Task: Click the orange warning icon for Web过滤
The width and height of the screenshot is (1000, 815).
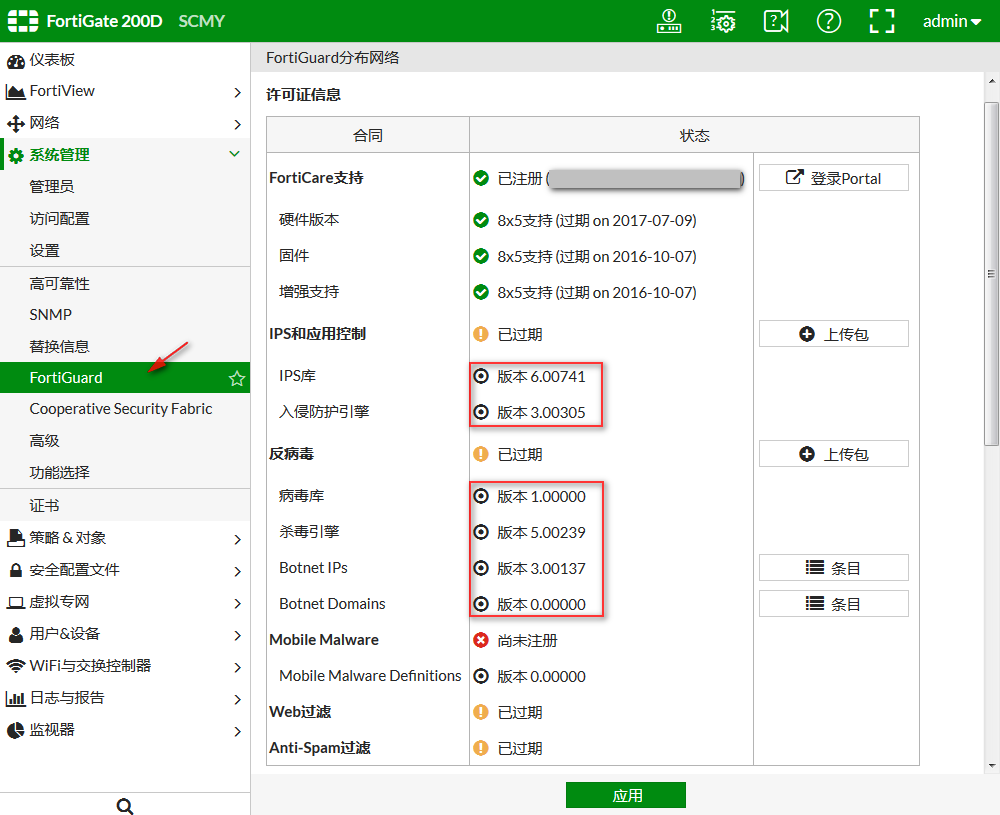Action: coord(481,712)
